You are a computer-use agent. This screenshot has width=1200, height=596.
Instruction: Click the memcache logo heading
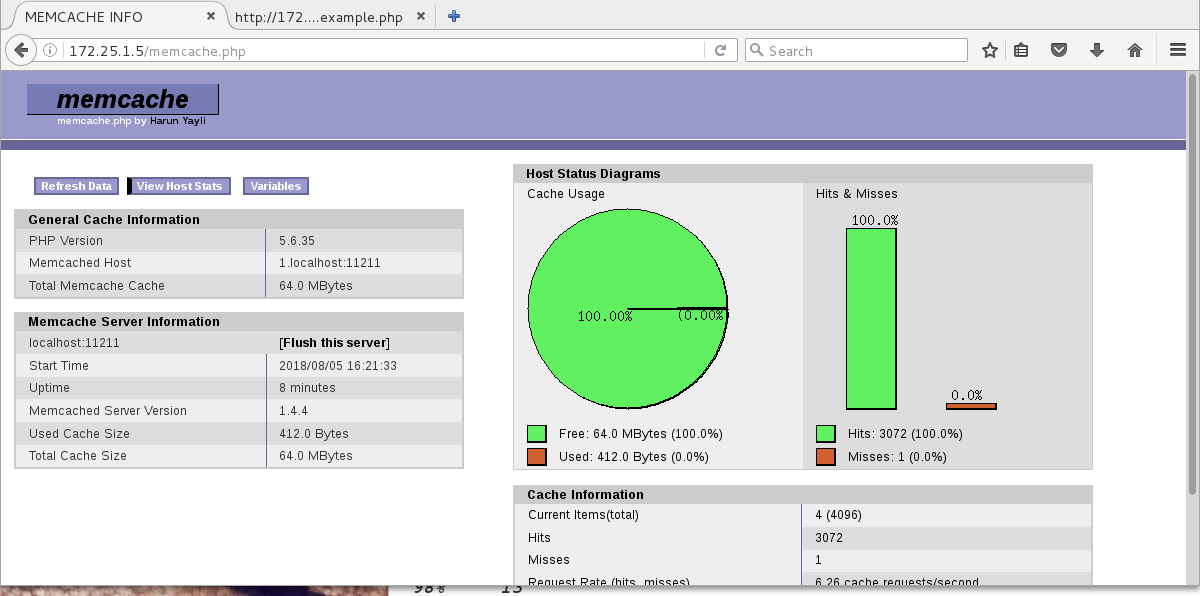click(122, 99)
